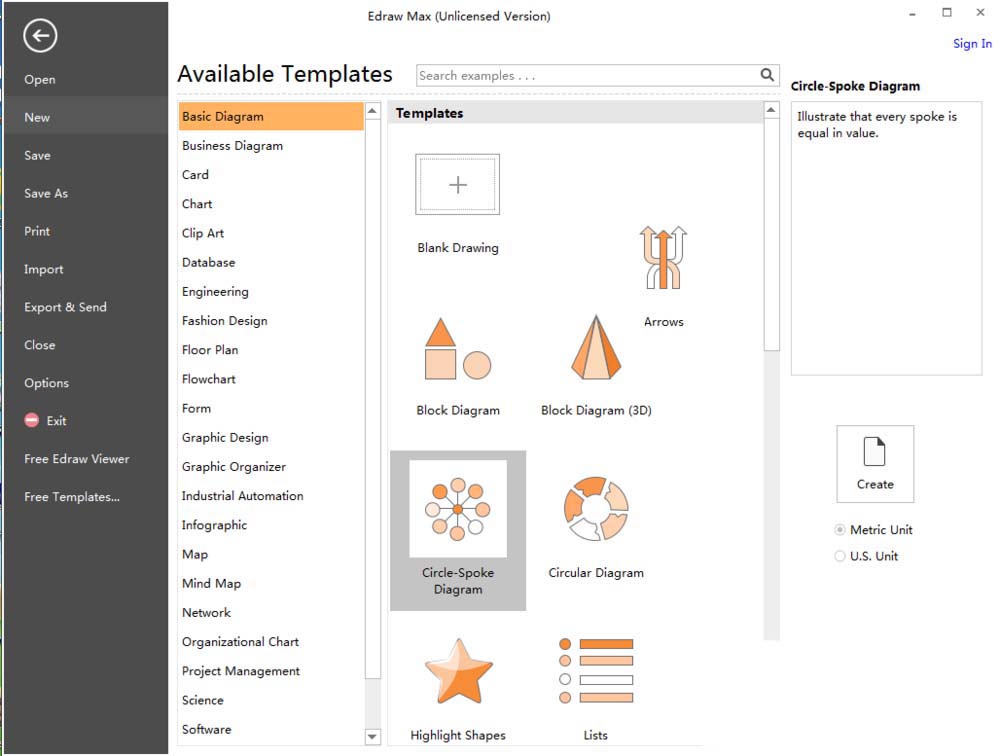Open the Options menu item
This screenshot has width=1000, height=756.
[x=47, y=383]
